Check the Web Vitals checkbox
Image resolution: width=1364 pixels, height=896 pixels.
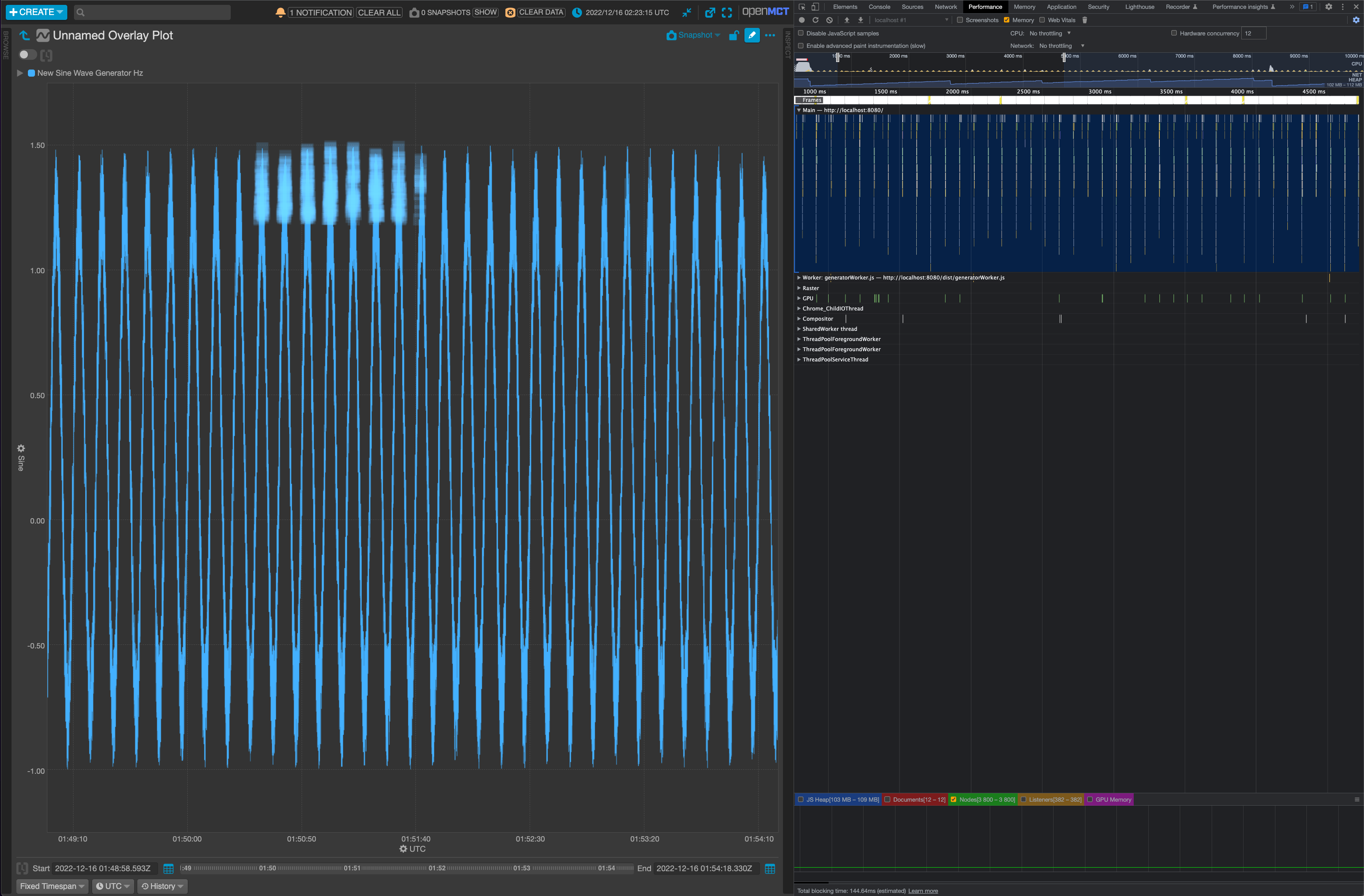tap(1042, 20)
